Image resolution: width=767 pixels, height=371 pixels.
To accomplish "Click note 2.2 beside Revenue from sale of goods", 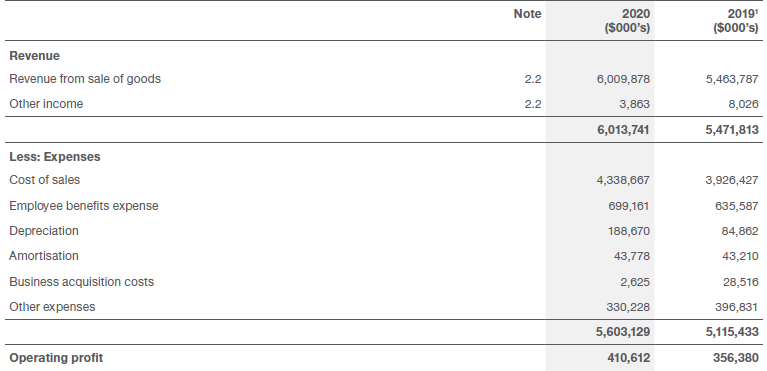I will coord(533,79).
